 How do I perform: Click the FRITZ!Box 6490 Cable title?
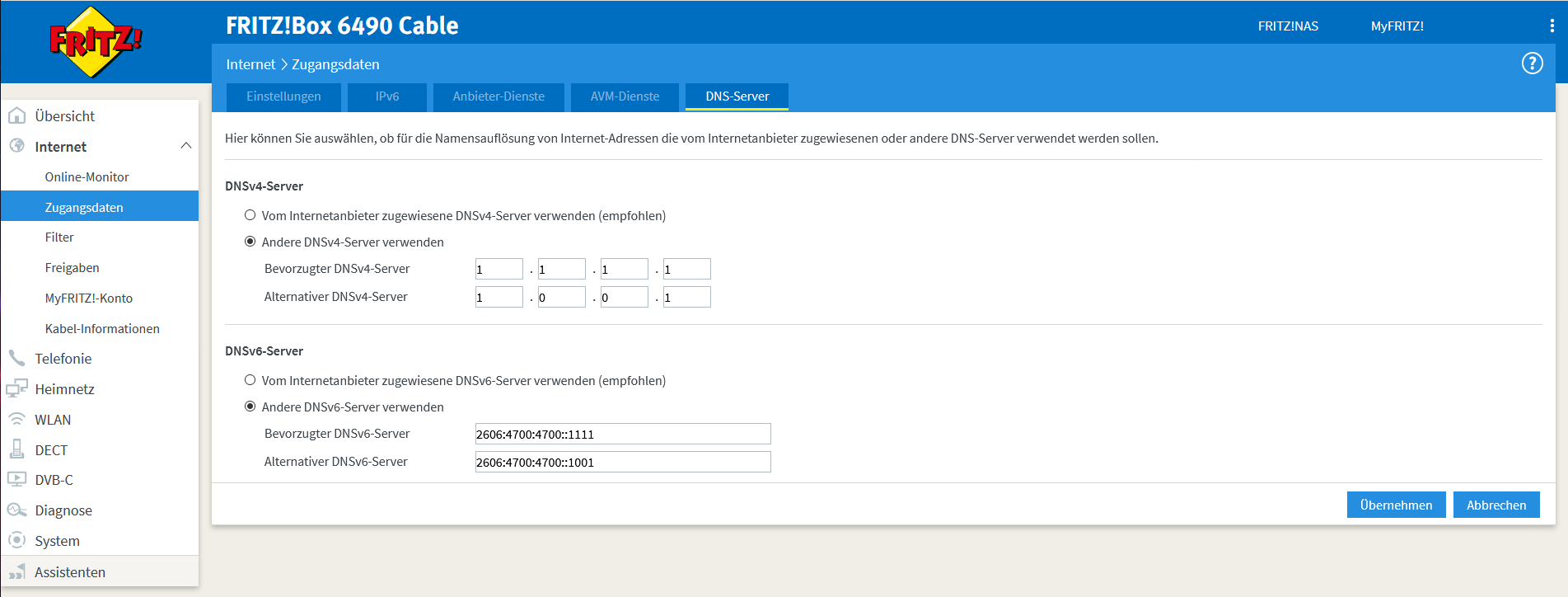[342, 26]
